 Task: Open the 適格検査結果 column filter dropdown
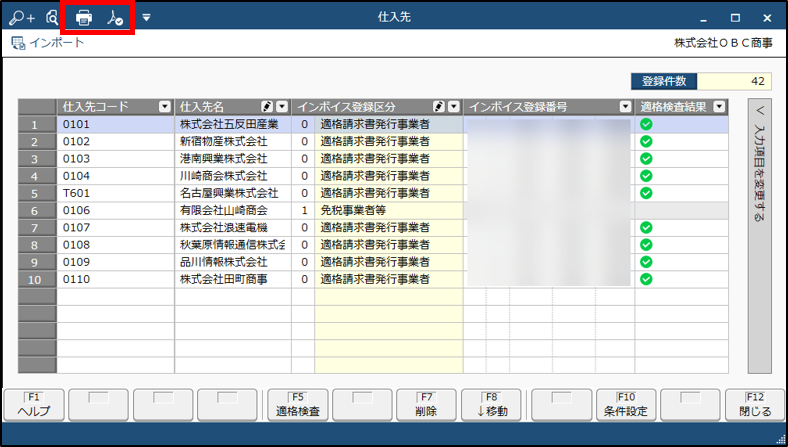click(x=720, y=107)
